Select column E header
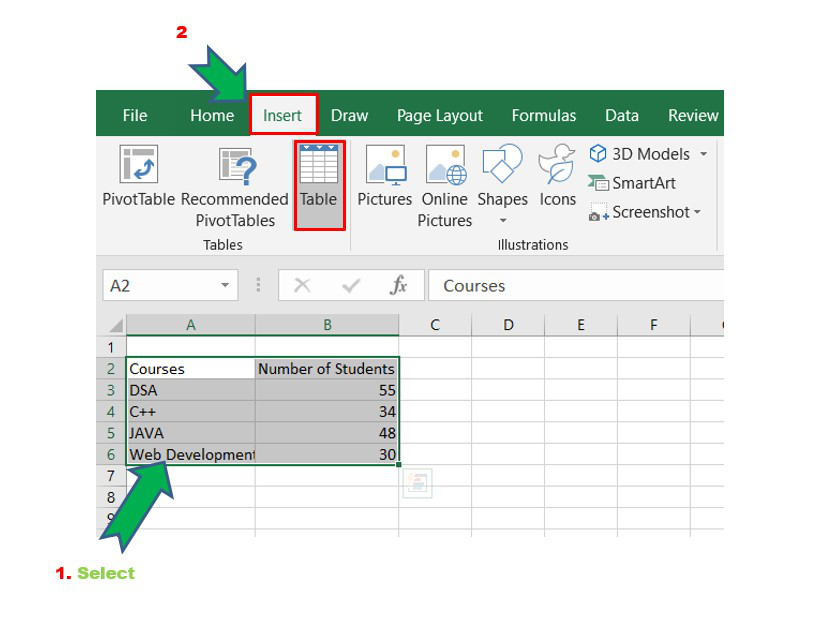The width and height of the screenshot is (830, 626). coord(581,325)
